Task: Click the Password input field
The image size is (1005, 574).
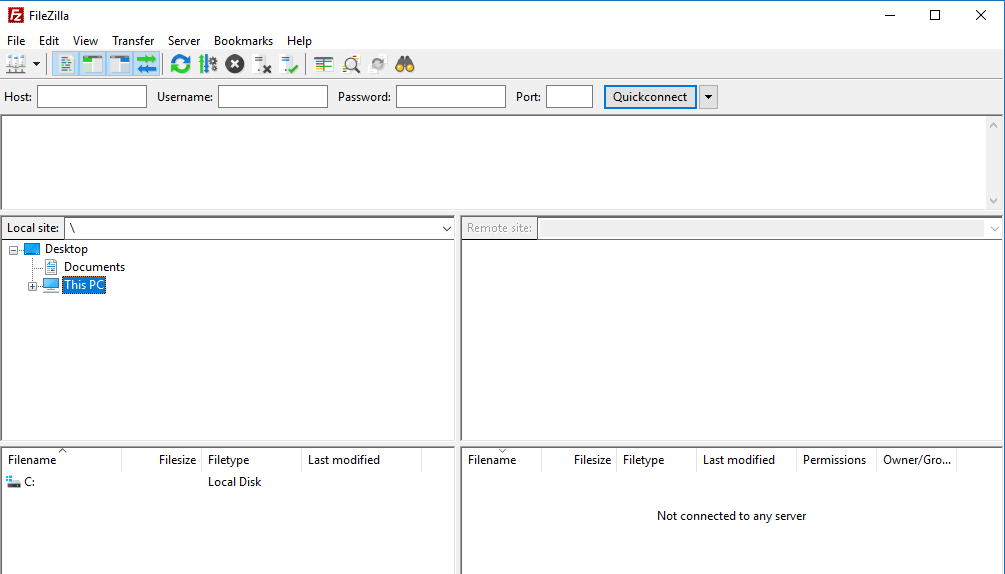Action: click(451, 97)
